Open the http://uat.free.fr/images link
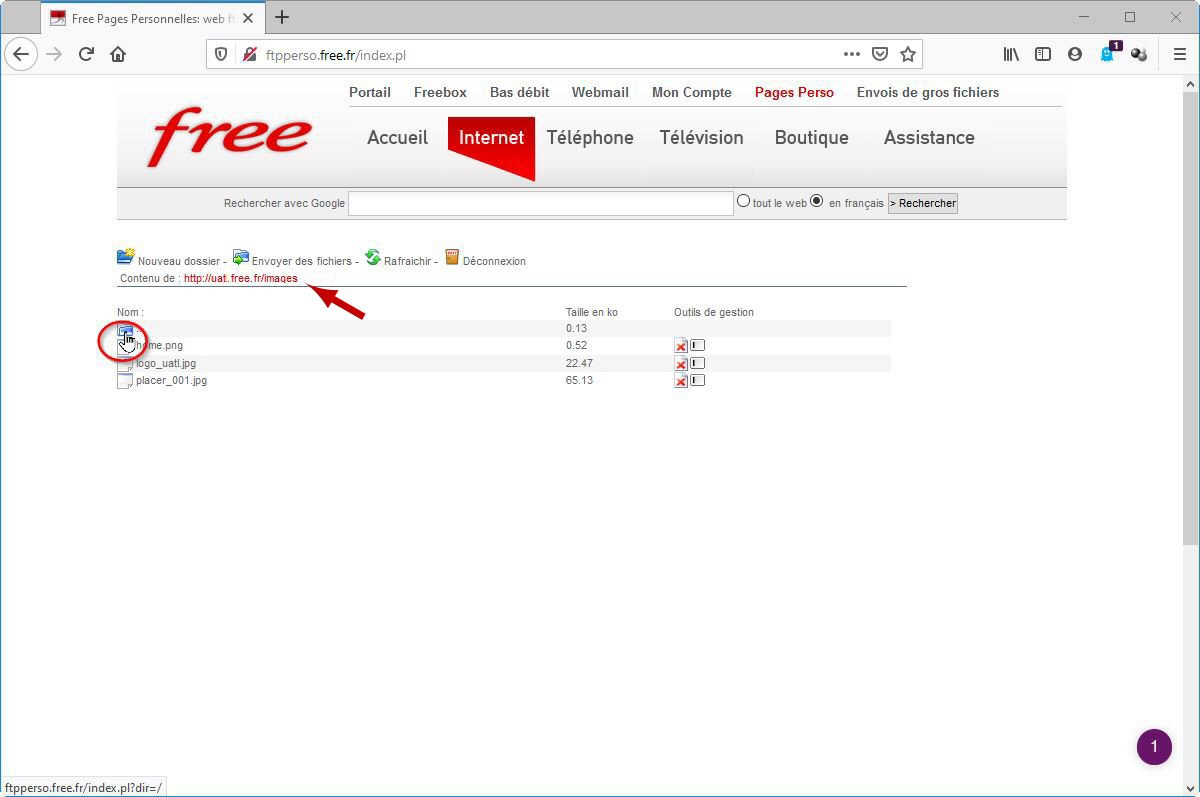The height and width of the screenshot is (797, 1200). (241, 278)
